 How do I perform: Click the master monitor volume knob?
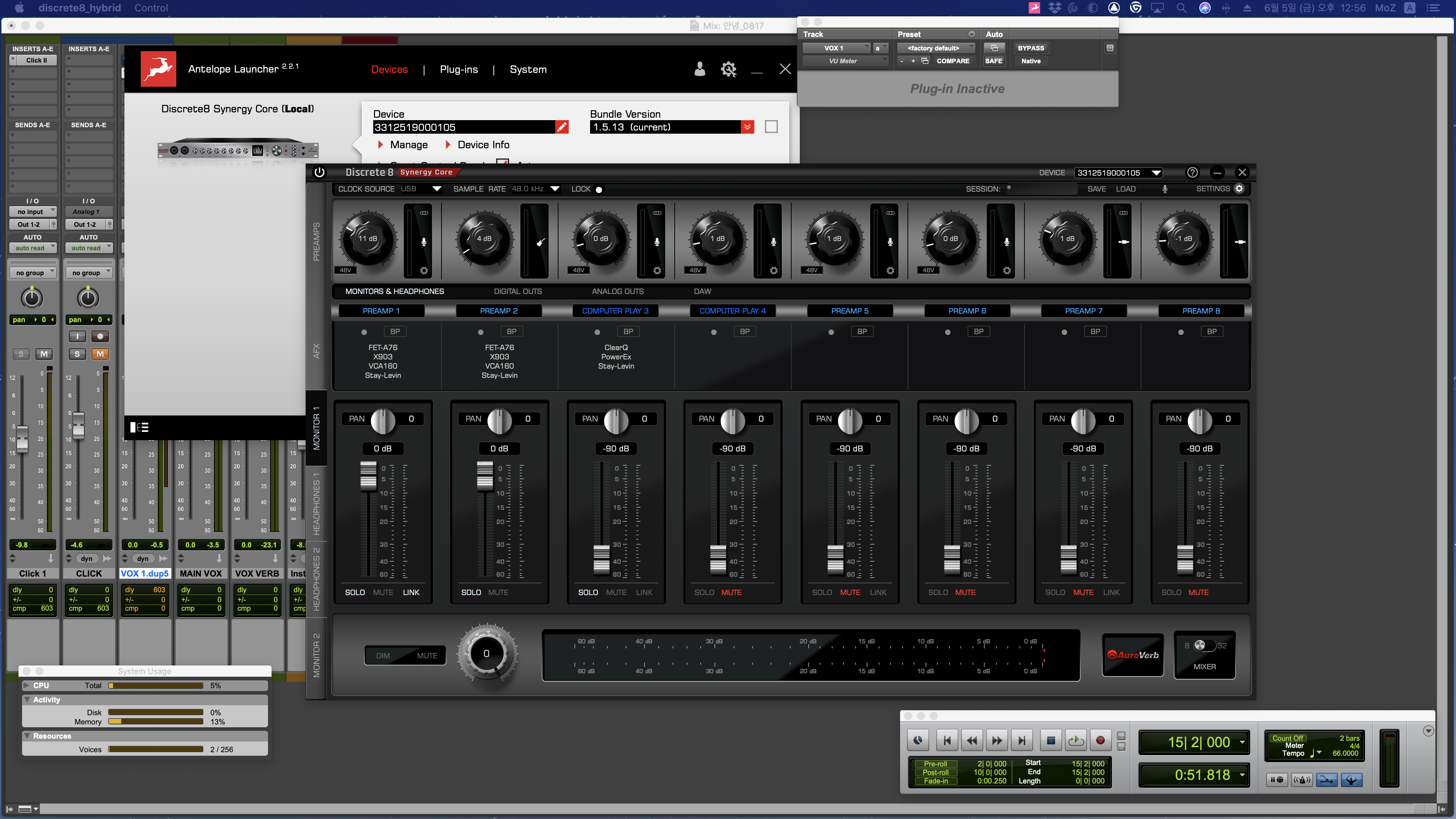click(486, 653)
